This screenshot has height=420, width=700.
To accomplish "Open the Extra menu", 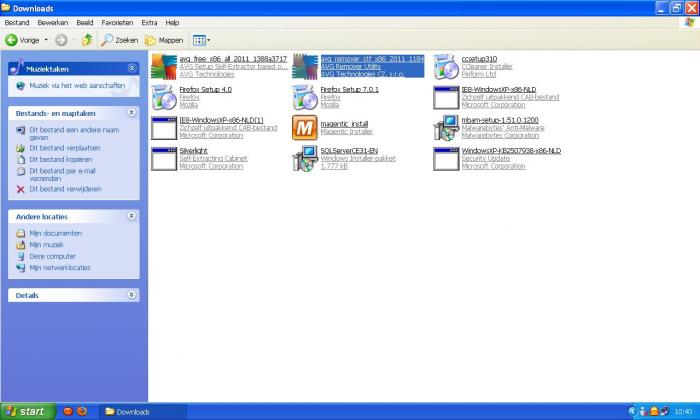I will click(149, 22).
